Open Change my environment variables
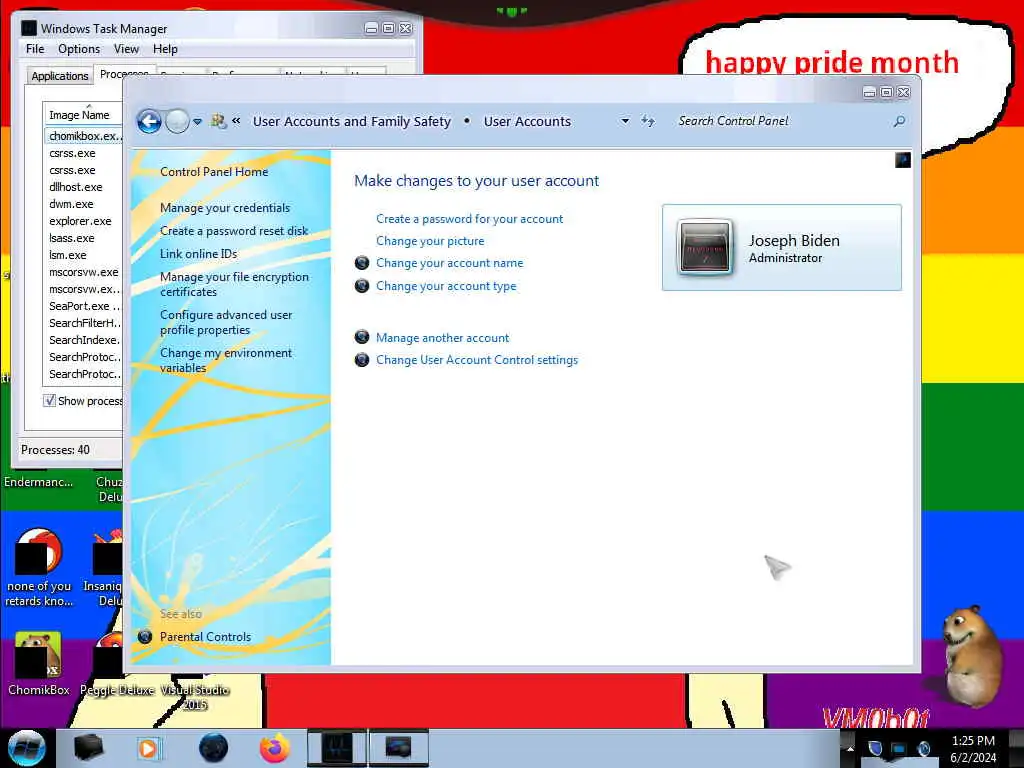The height and width of the screenshot is (768, 1024). [226, 360]
